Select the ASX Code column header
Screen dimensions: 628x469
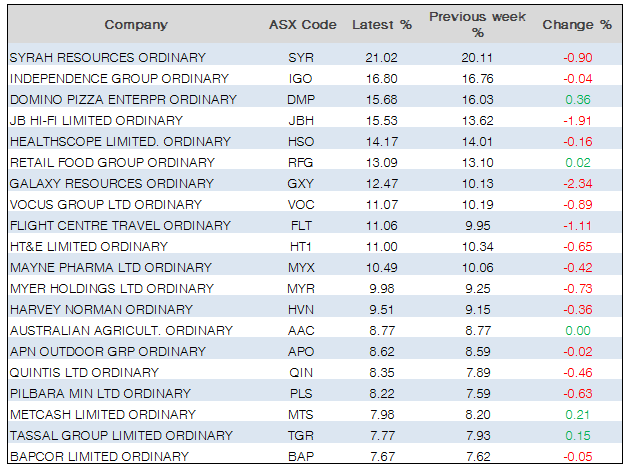click(303, 24)
